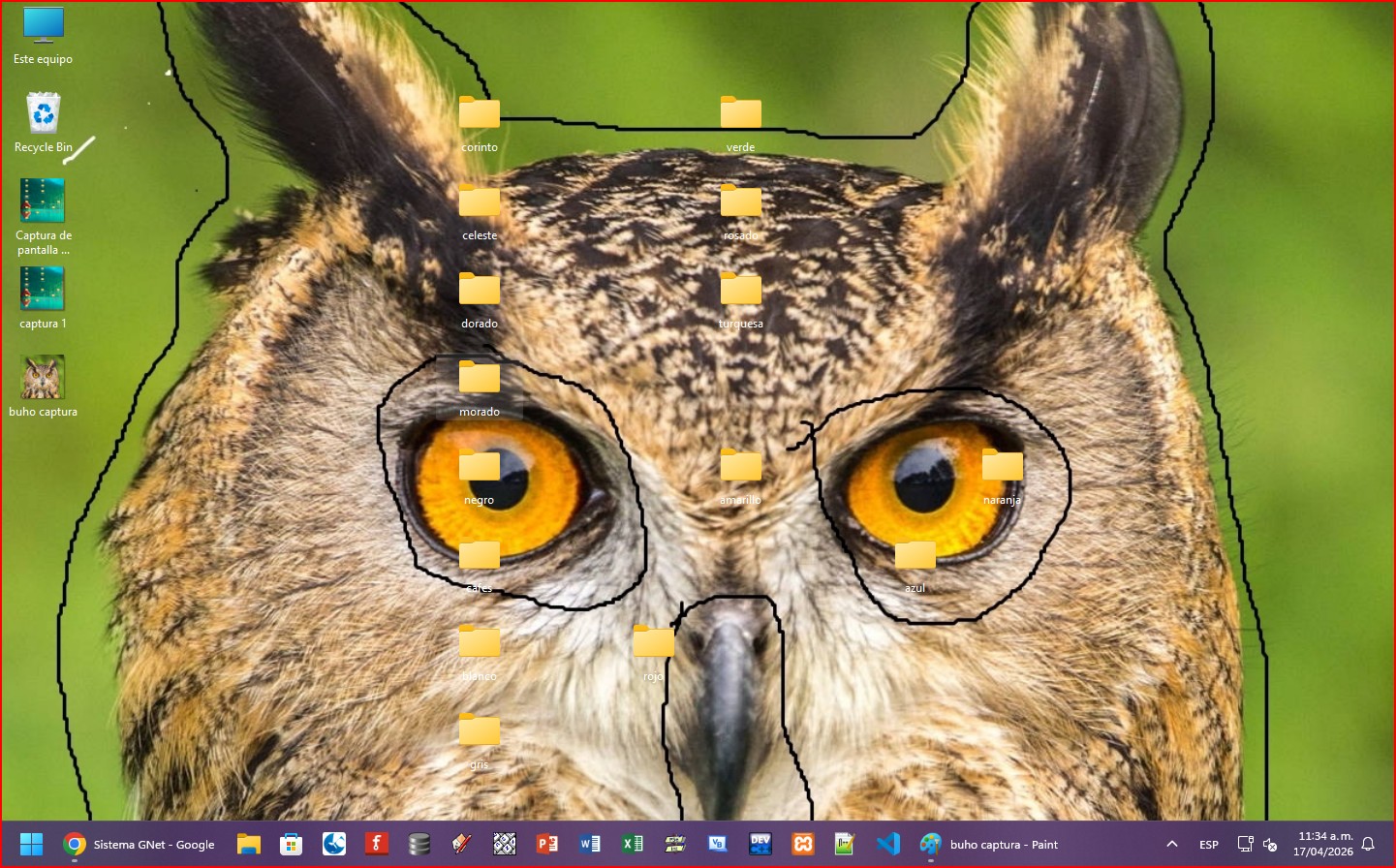Open the muted volume tray control
The width and height of the screenshot is (1396, 868).
click(1270, 844)
